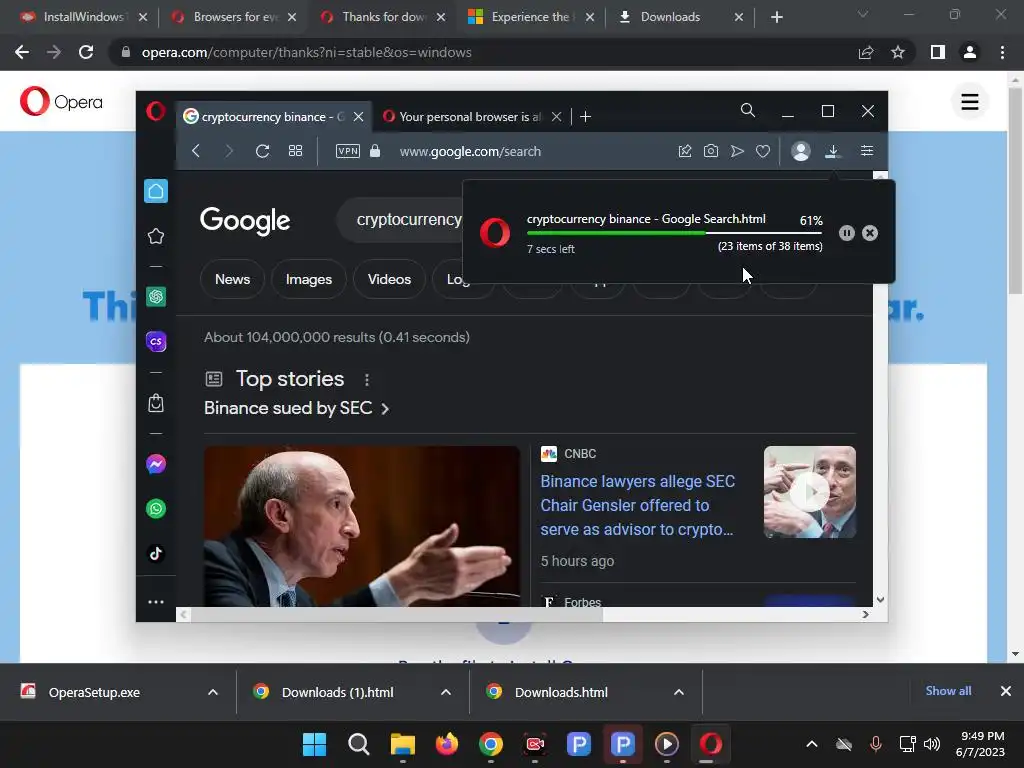Switch to Downloads Chrome tab
The width and height of the screenshot is (1024, 768).
(x=680, y=17)
